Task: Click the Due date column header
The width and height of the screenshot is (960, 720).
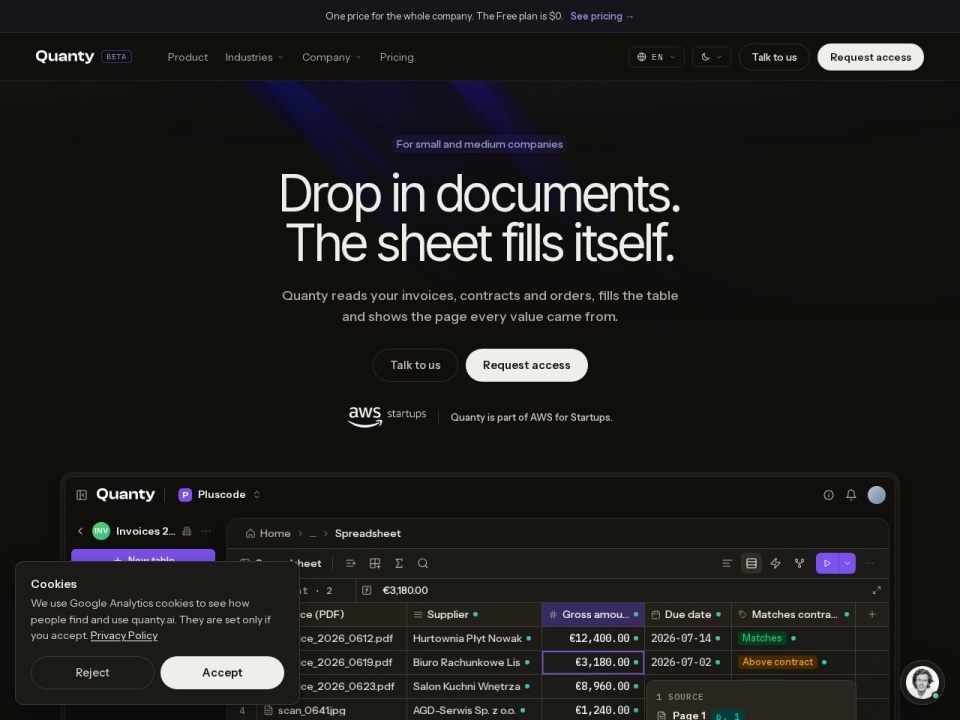Action: click(688, 614)
